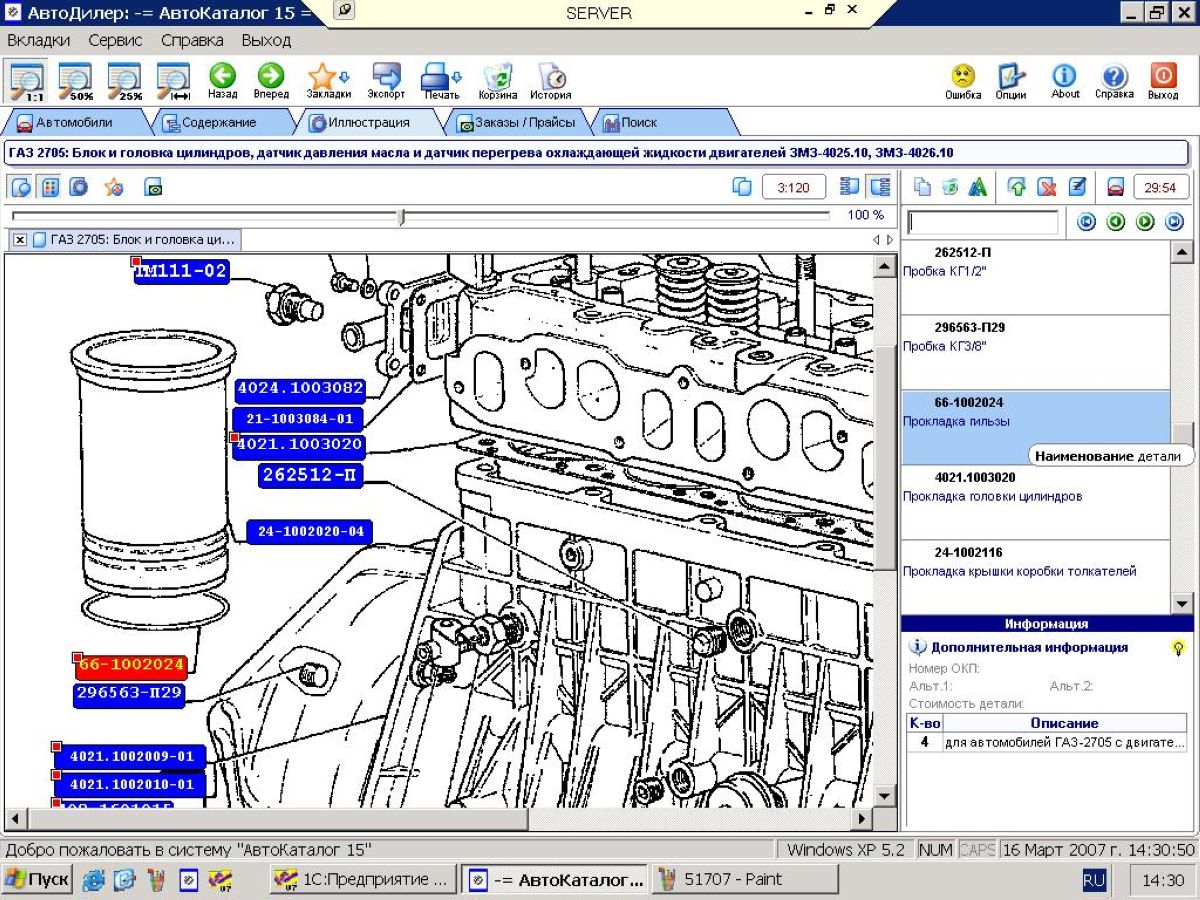Open the Сервис menu
This screenshot has width=1200, height=900.
click(x=115, y=41)
